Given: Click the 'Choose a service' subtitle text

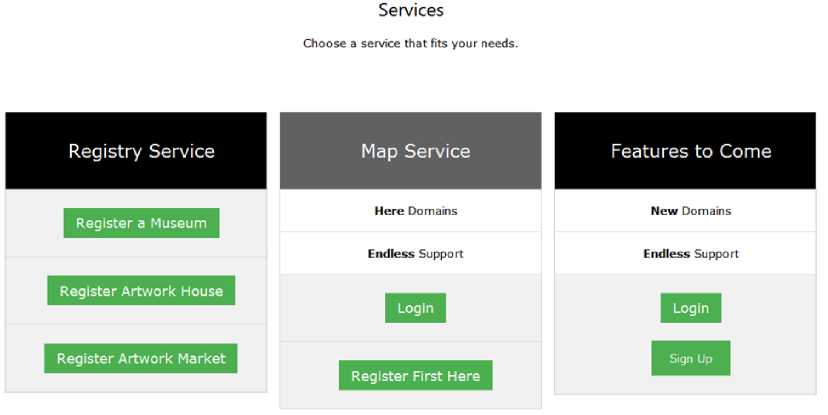Looking at the screenshot, I should 411,44.
